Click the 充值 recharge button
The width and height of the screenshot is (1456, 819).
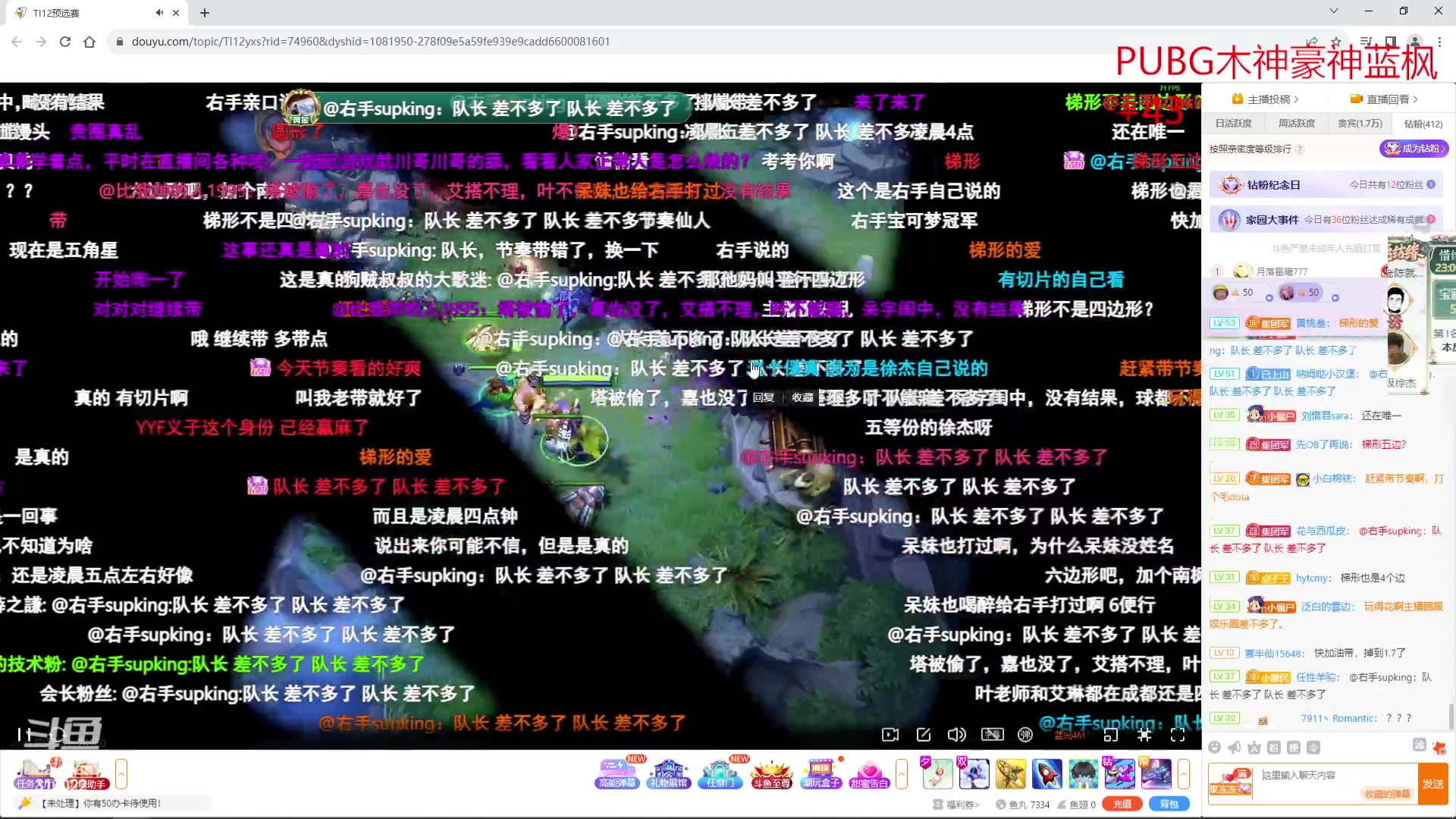click(1122, 804)
